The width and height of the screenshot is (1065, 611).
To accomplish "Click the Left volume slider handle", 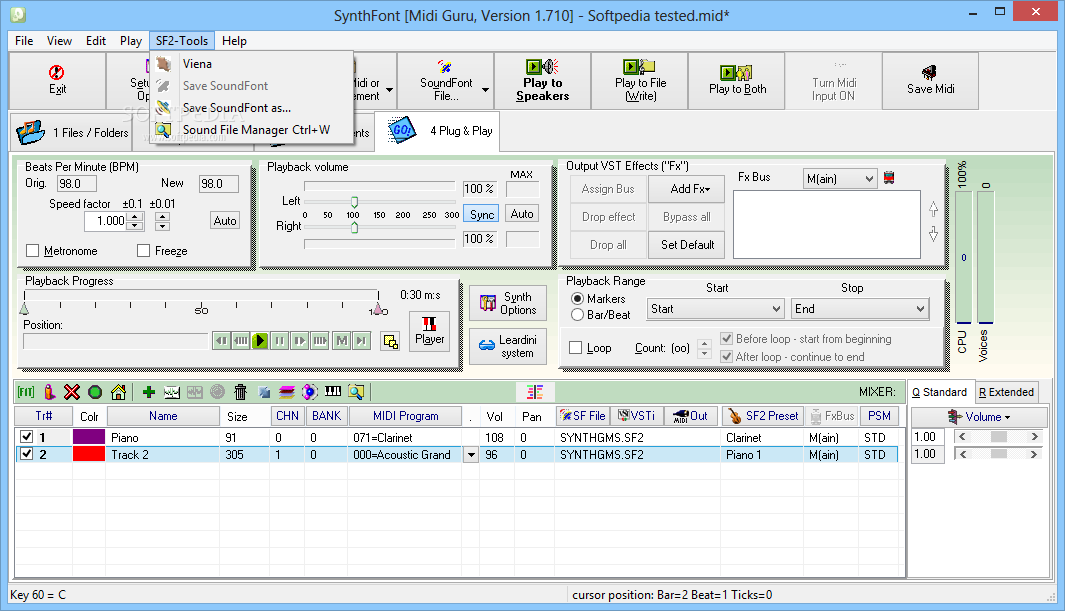I will [355, 202].
